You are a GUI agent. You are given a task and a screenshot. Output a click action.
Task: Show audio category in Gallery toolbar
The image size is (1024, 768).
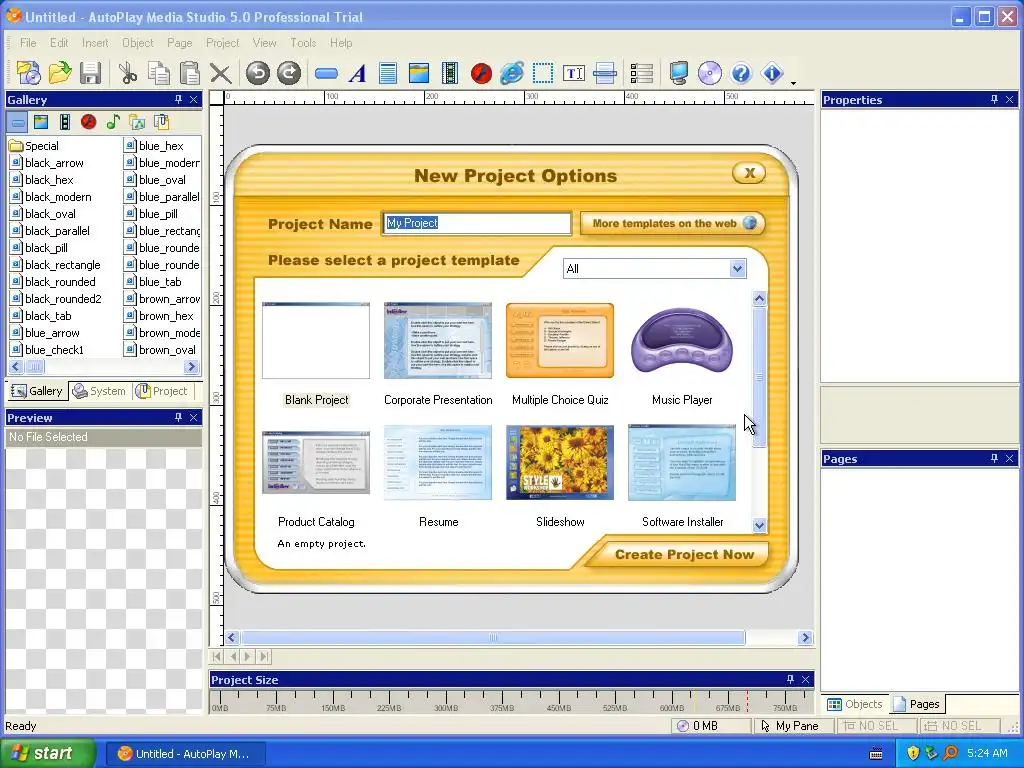(113, 122)
